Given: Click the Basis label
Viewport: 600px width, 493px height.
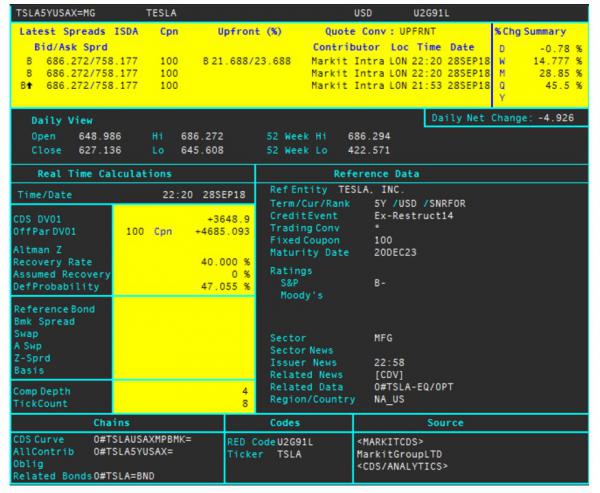Looking at the screenshot, I should pyautogui.click(x=29, y=370).
